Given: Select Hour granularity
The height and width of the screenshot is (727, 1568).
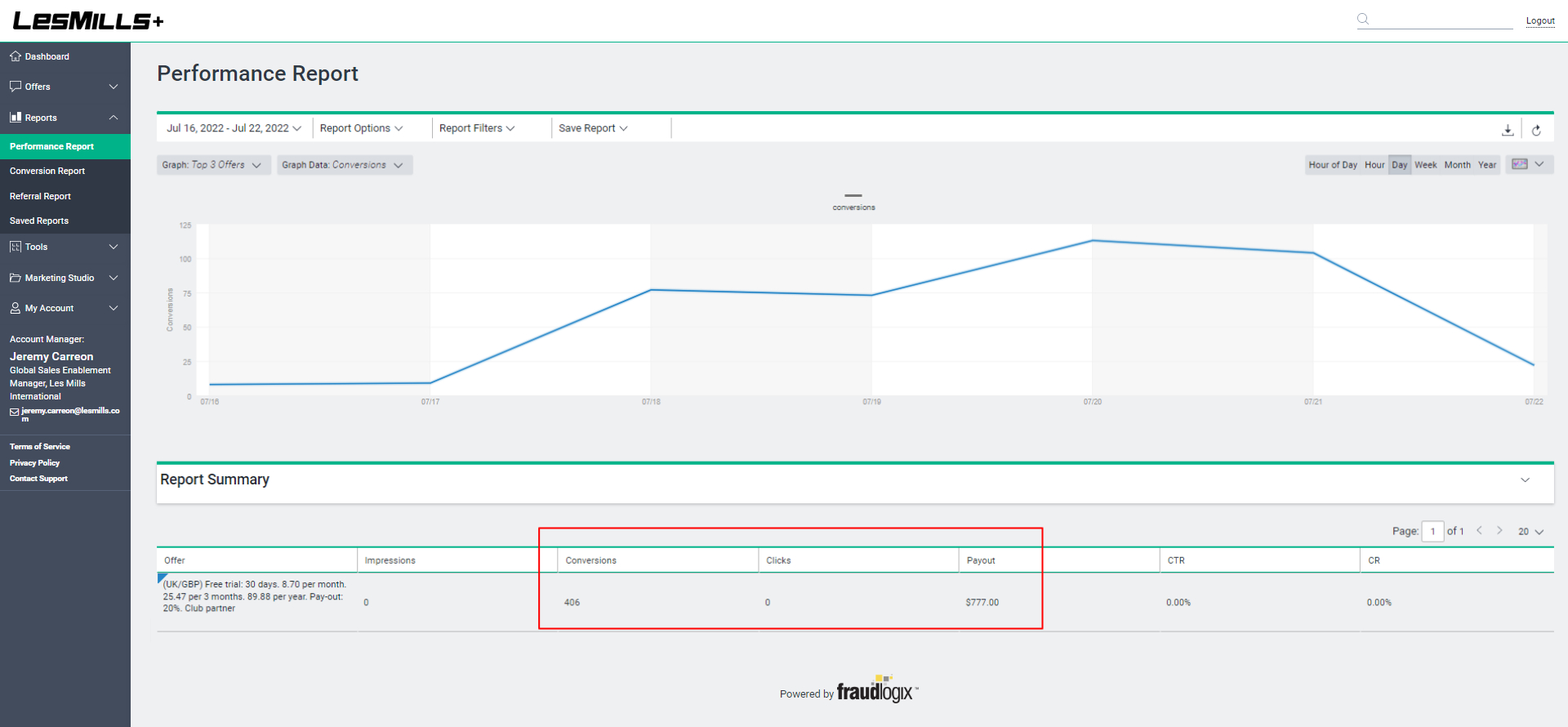Looking at the screenshot, I should [1374, 165].
